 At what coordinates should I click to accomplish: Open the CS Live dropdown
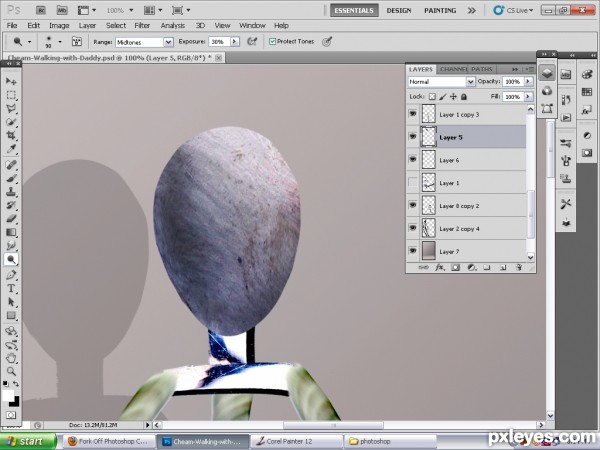click(x=513, y=10)
